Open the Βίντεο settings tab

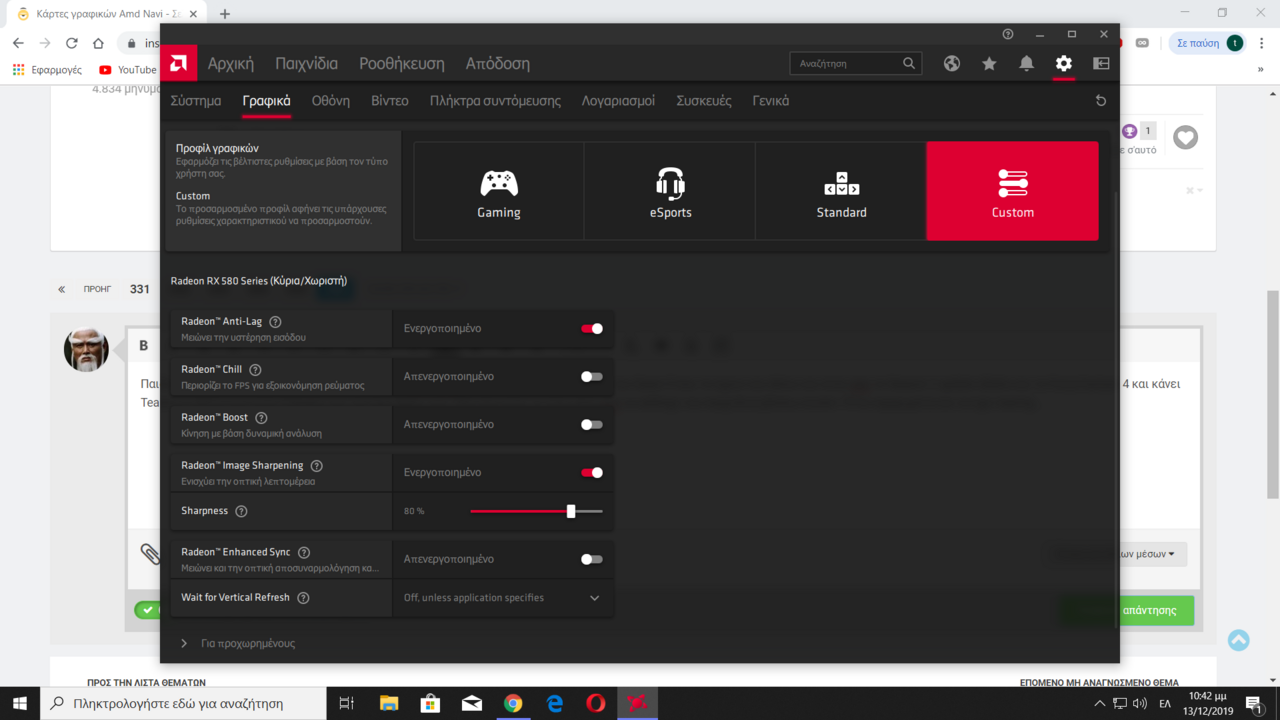coord(390,101)
